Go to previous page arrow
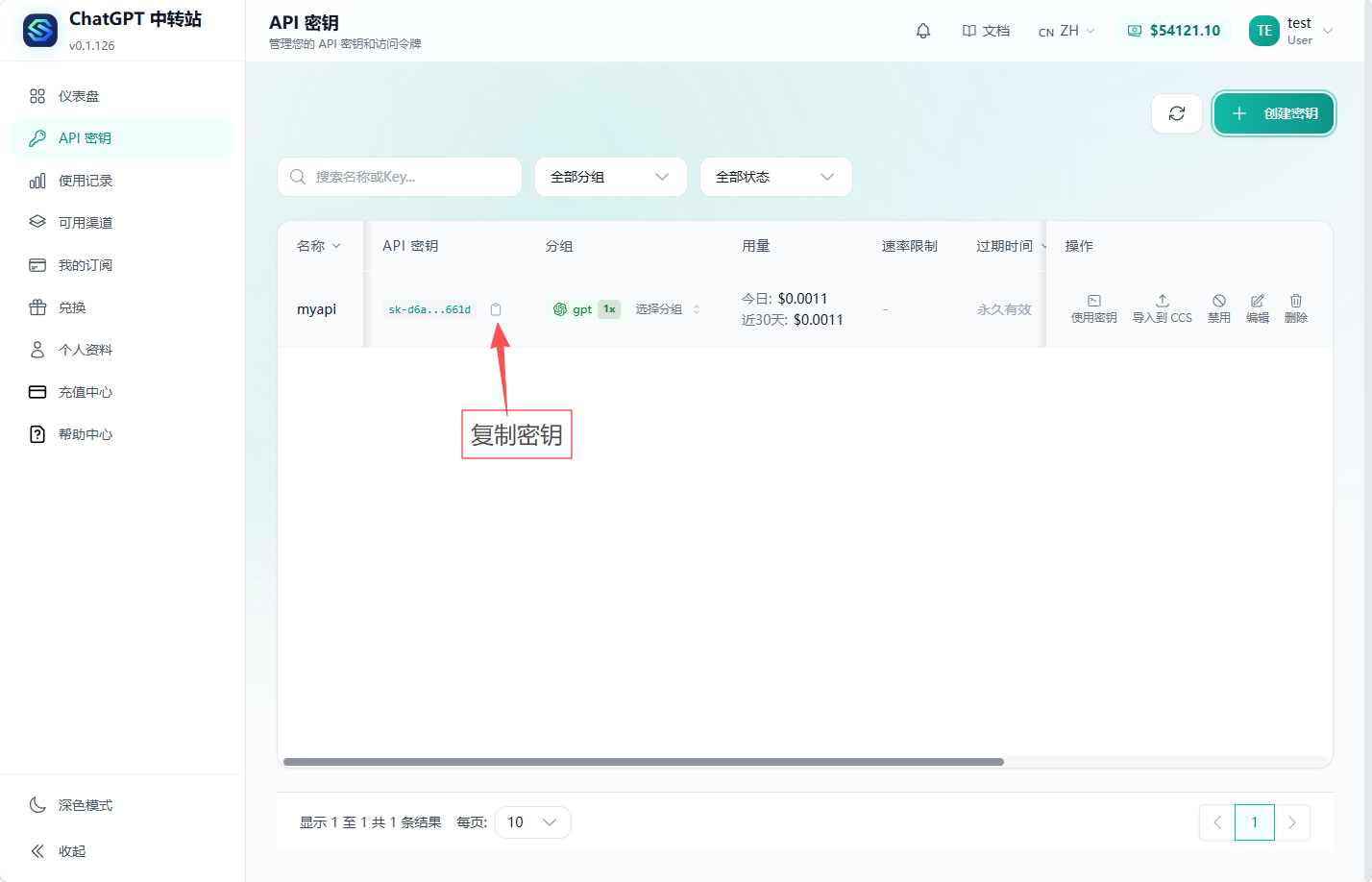The image size is (1372, 882). 1217,822
